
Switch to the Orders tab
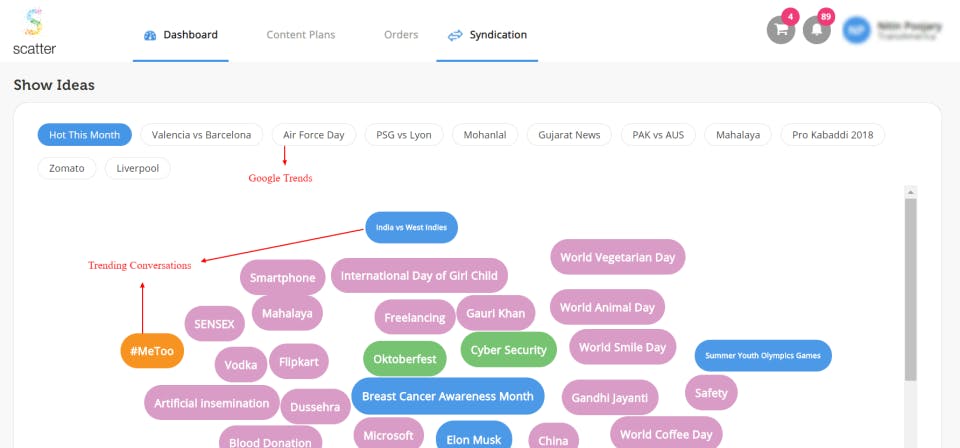[x=401, y=35]
